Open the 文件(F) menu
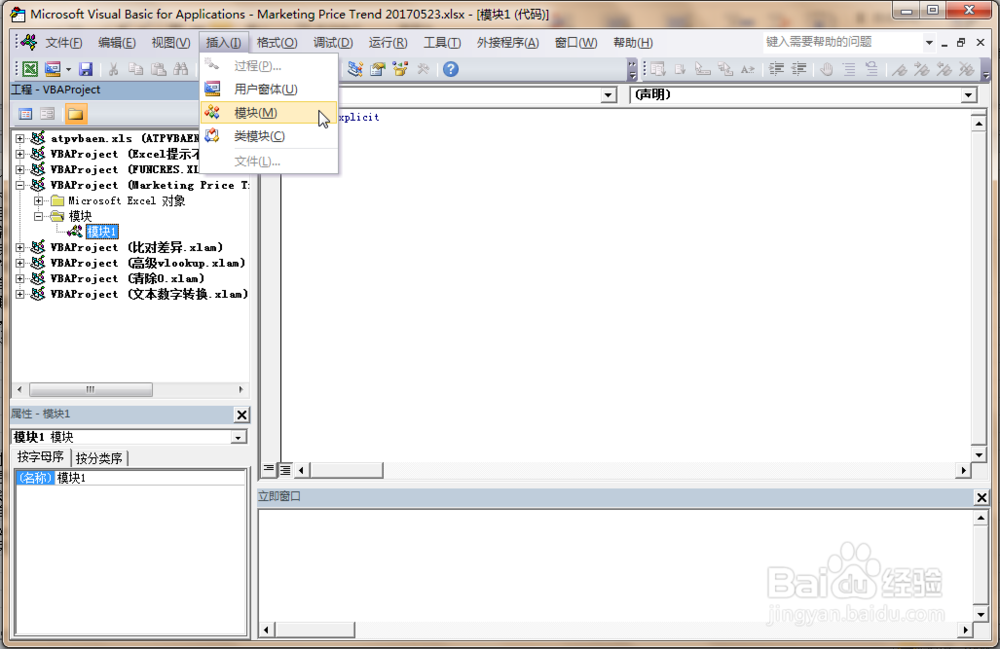Viewport: 1000px width, 649px height. (x=64, y=43)
